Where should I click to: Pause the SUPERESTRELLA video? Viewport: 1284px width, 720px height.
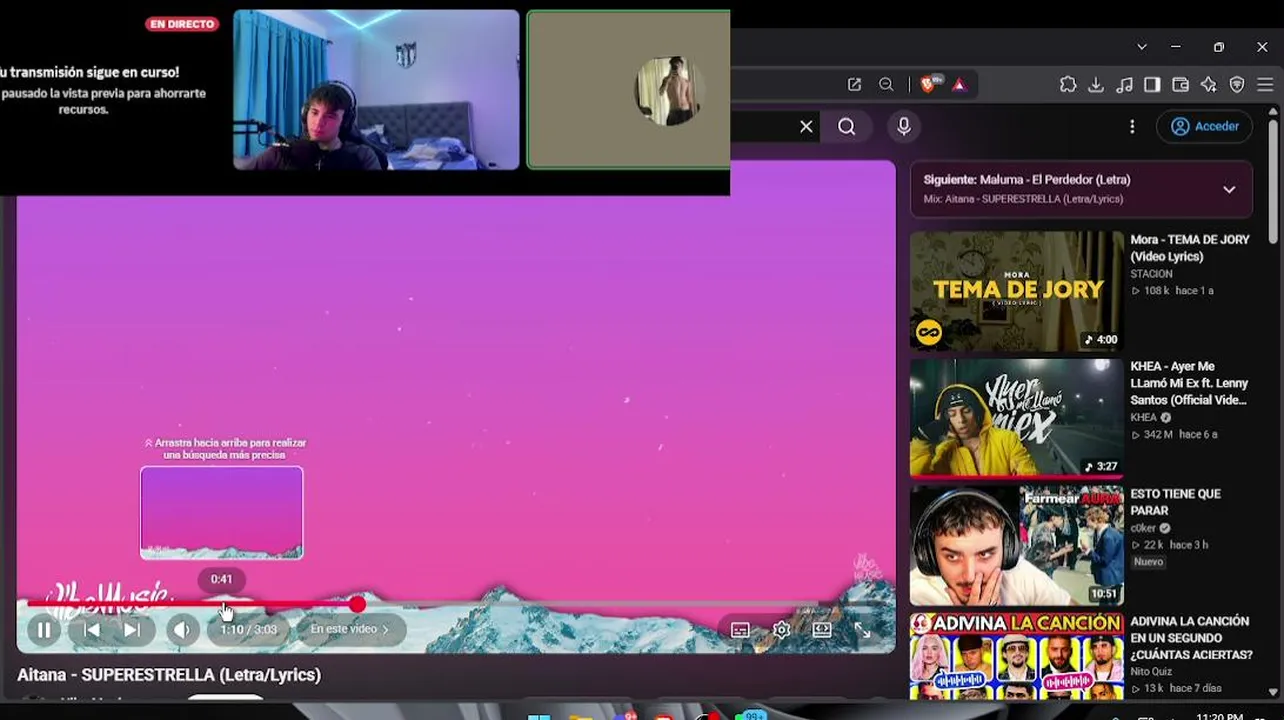point(44,630)
